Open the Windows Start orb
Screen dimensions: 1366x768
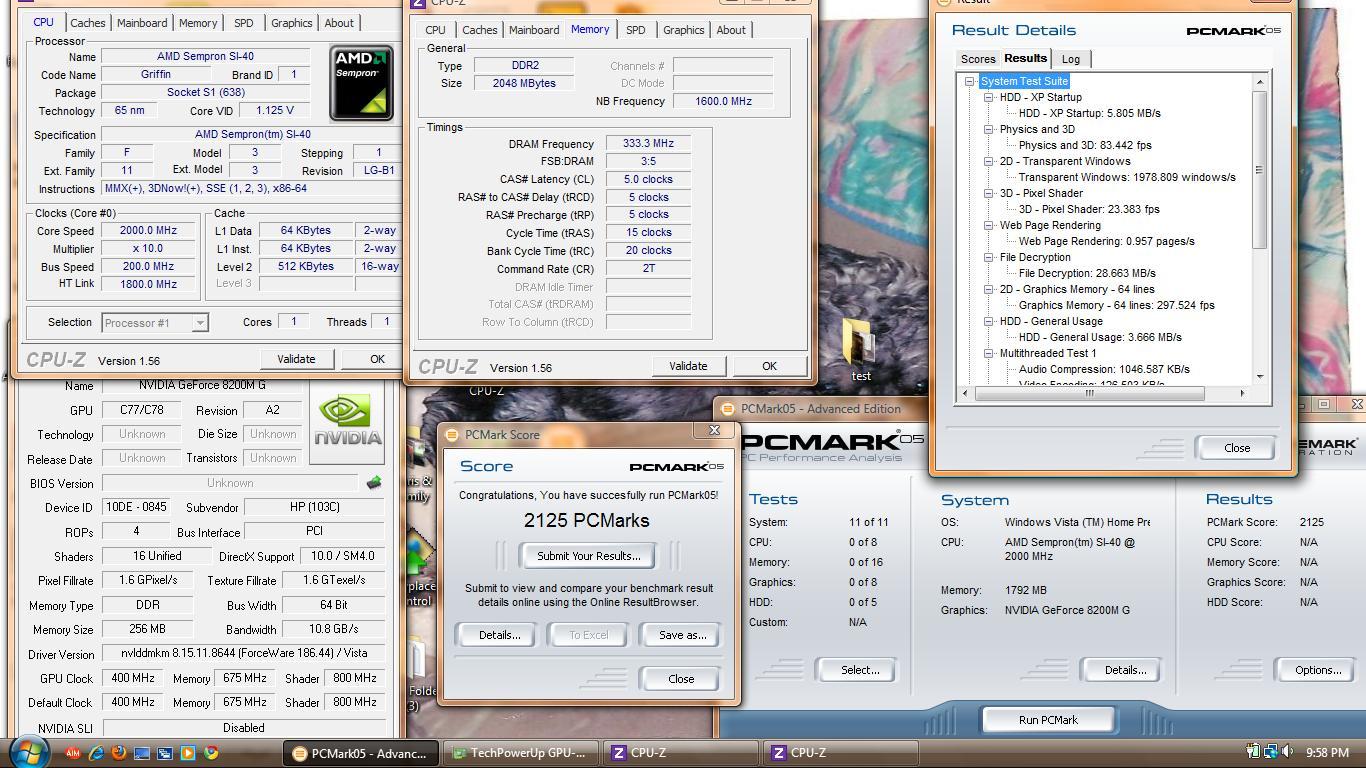pos(27,751)
